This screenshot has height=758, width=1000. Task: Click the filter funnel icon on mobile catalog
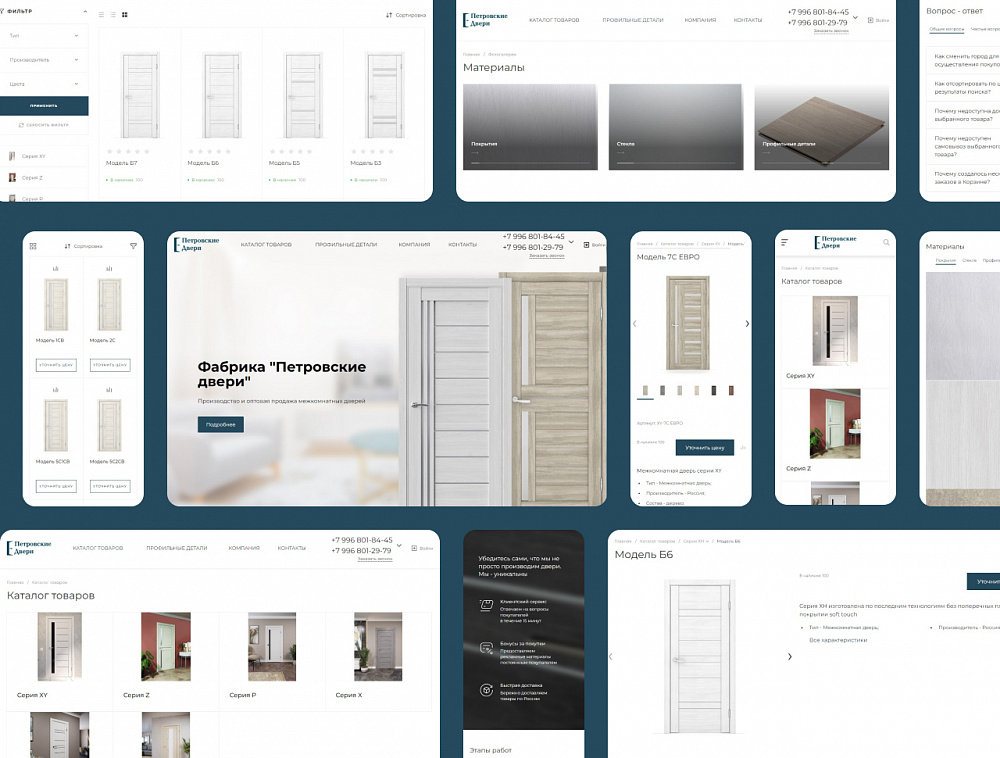point(133,246)
